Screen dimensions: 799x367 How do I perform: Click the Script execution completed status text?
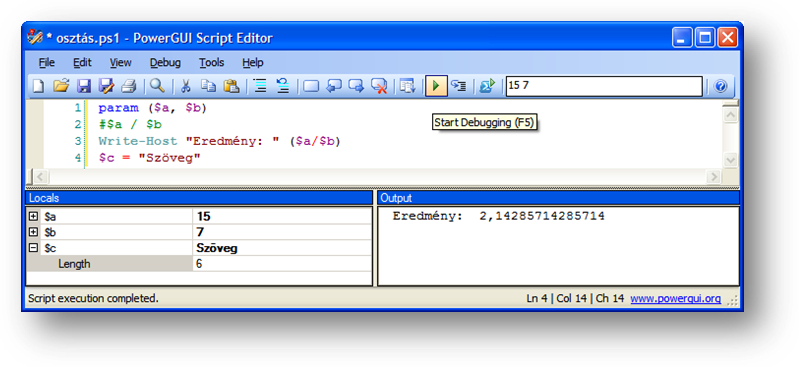click(x=93, y=299)
